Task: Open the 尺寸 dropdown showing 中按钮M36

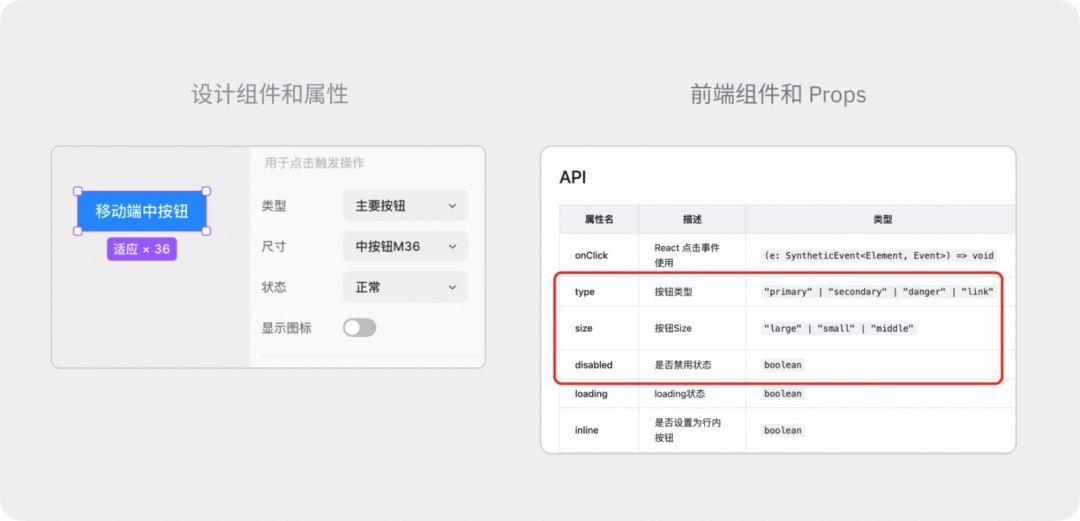Action: click(x=405, y=246)
